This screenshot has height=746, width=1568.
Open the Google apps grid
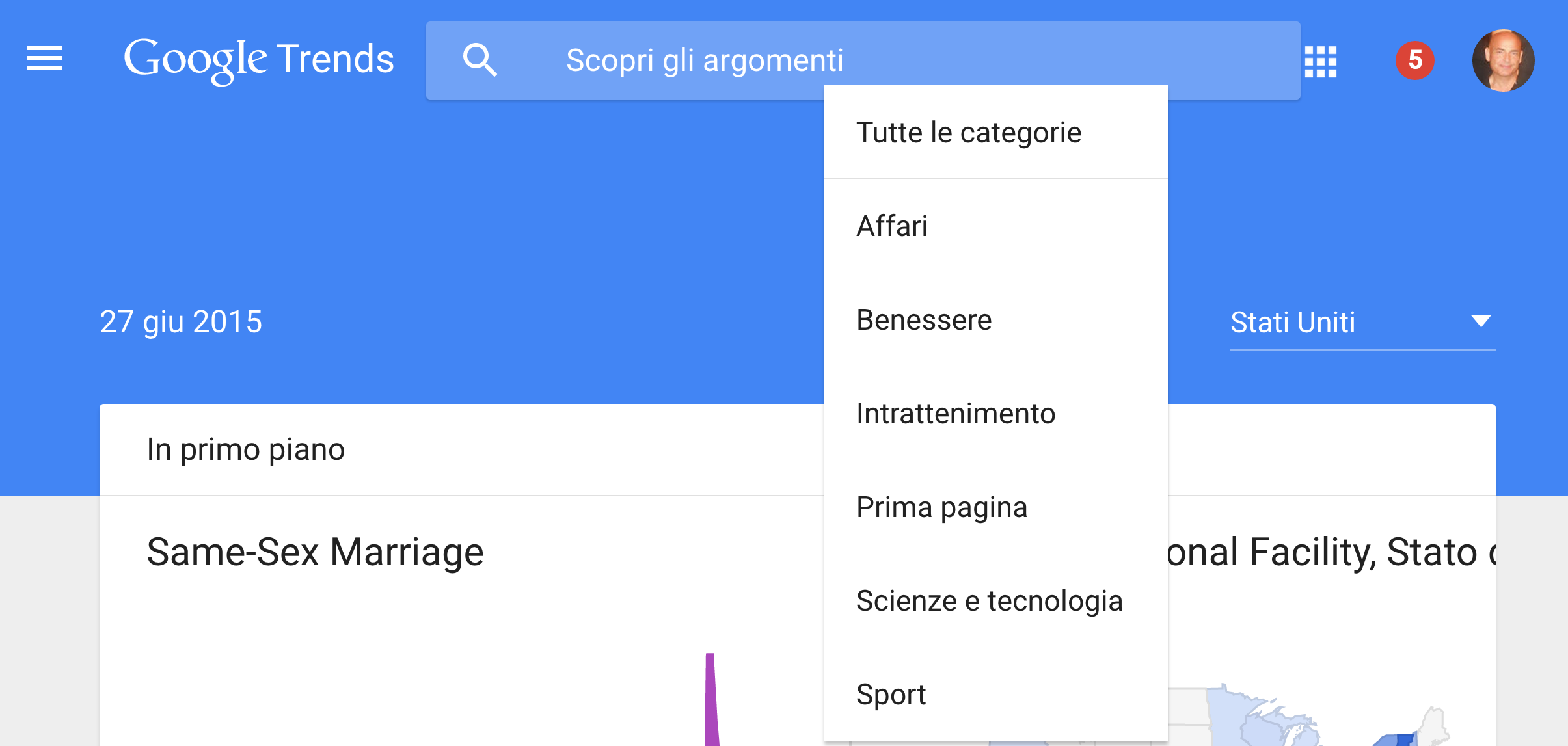click(1321, 61)
